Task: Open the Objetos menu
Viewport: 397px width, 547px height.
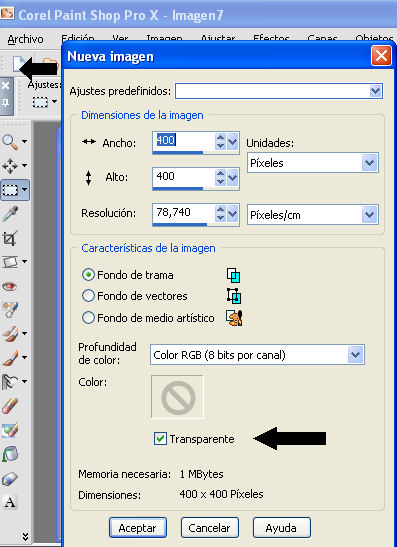Action: (x=374, y=38)
